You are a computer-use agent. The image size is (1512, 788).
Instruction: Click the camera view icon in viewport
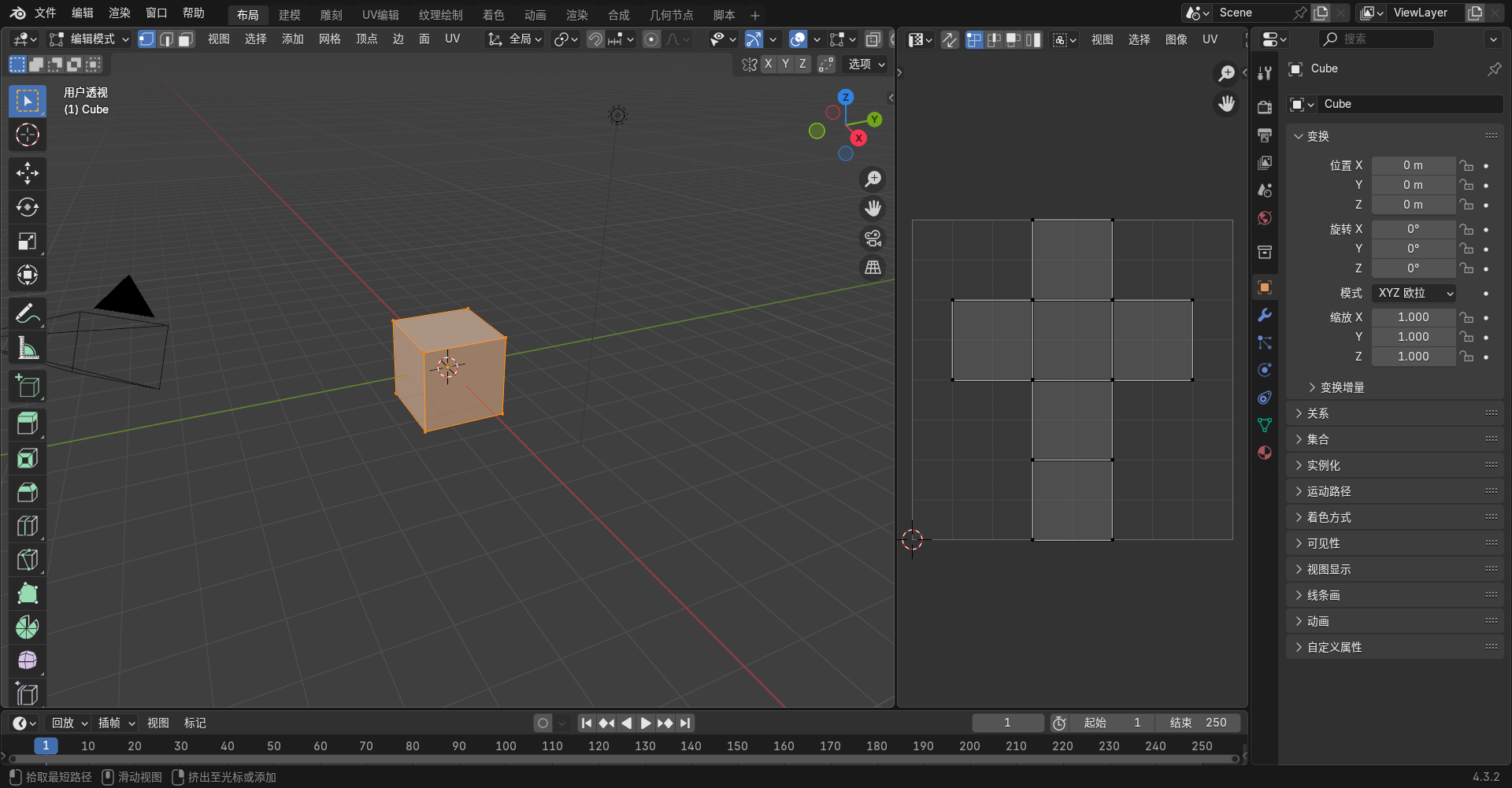873,239
